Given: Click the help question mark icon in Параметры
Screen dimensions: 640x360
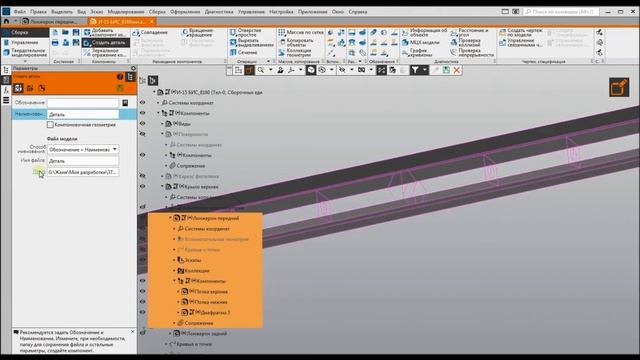Looking at the screenshot, I should 120,77.
